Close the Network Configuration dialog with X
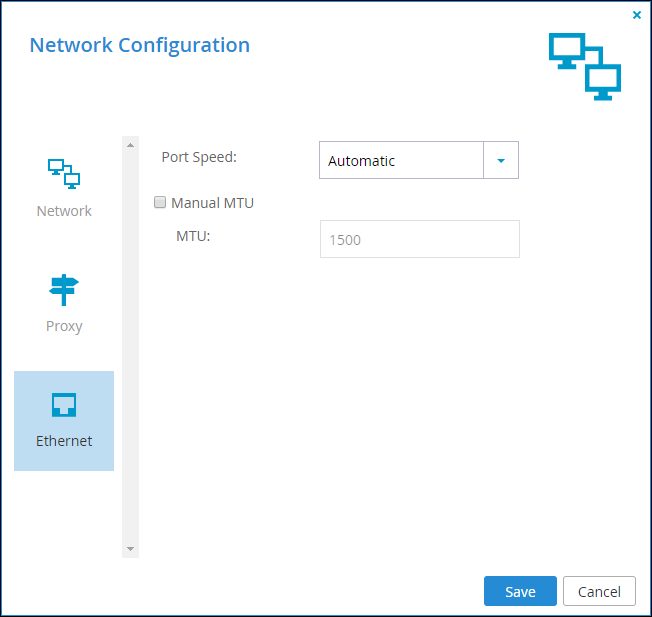This screenshot has width=652, height=617. click(637, 15)
